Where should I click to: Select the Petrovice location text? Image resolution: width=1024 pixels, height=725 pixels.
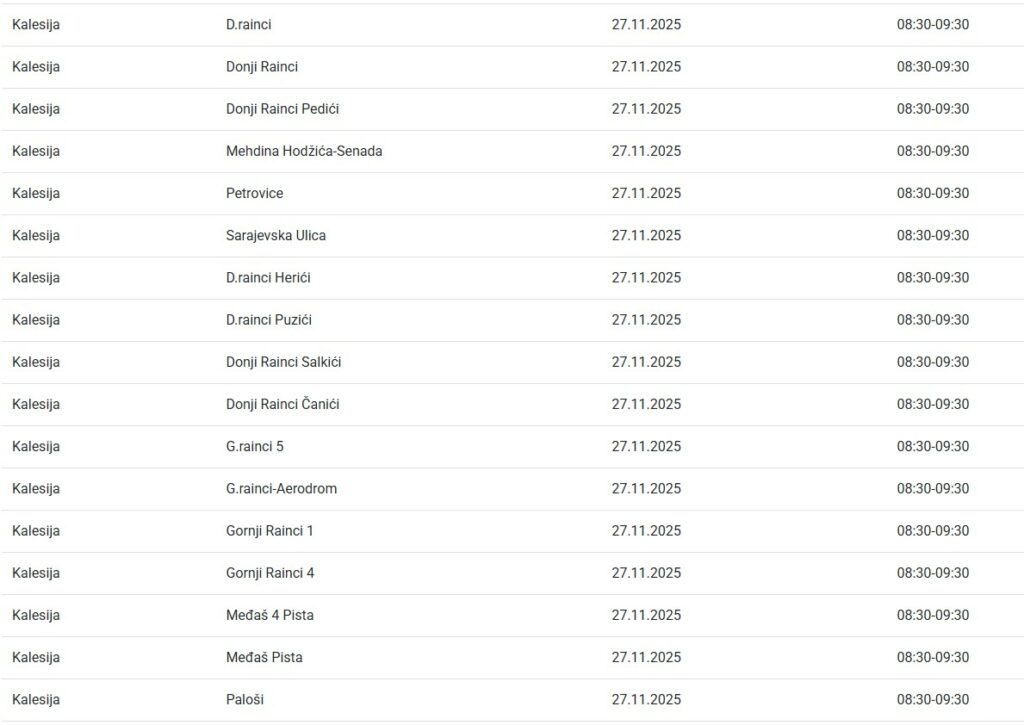(254, 193)
